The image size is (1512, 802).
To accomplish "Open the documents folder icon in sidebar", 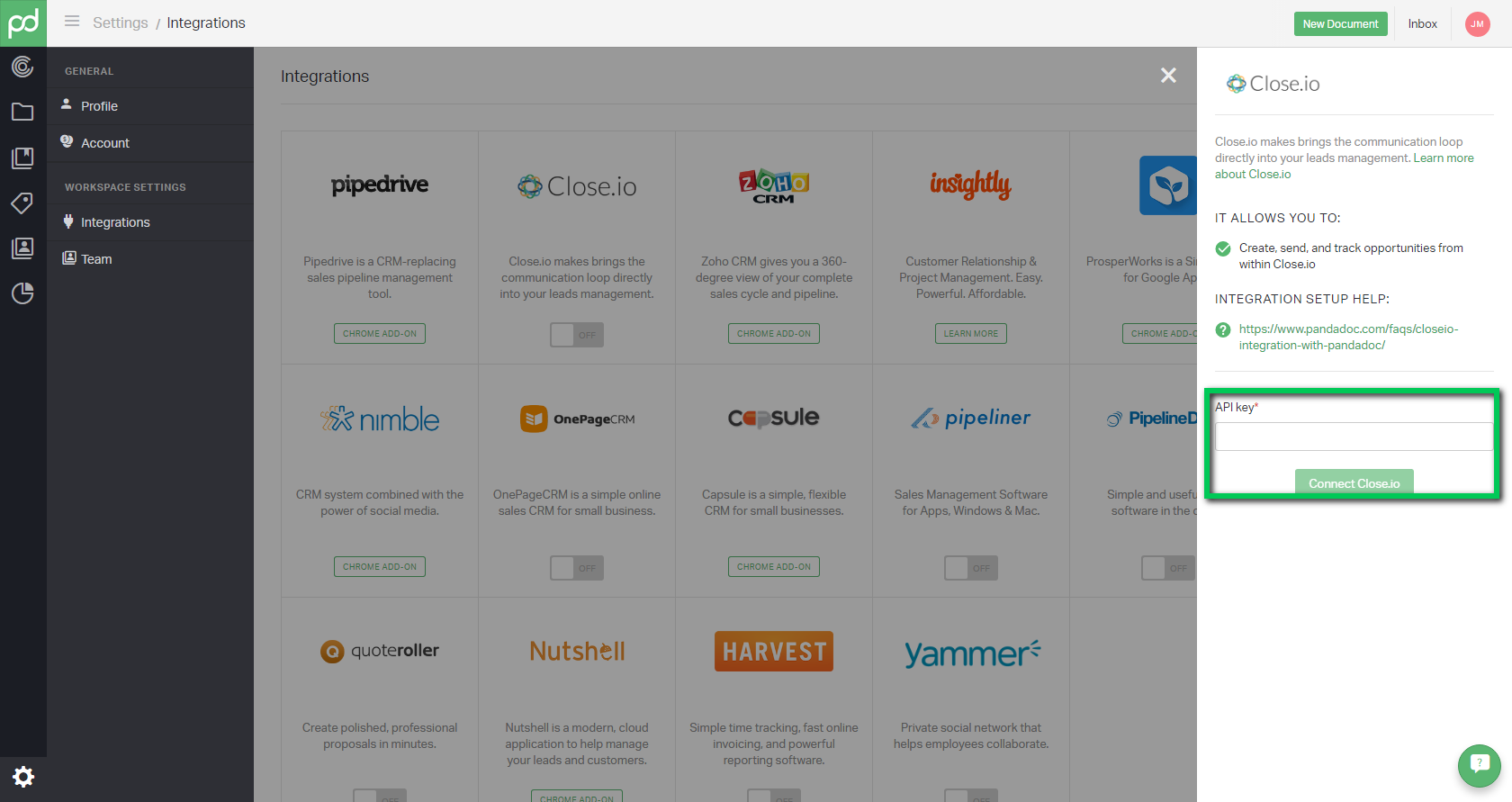I will [22, 112].
